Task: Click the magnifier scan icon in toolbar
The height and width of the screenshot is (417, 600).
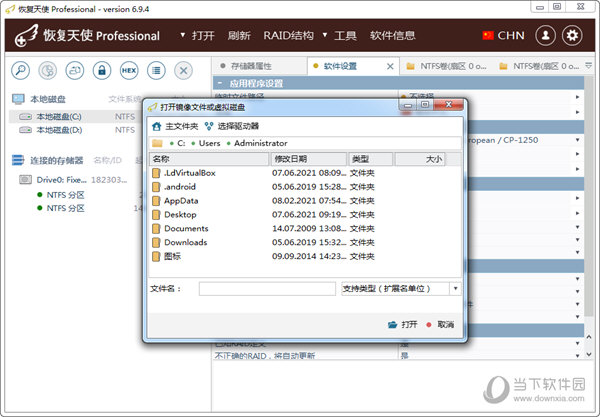Action: click(21, 70)
